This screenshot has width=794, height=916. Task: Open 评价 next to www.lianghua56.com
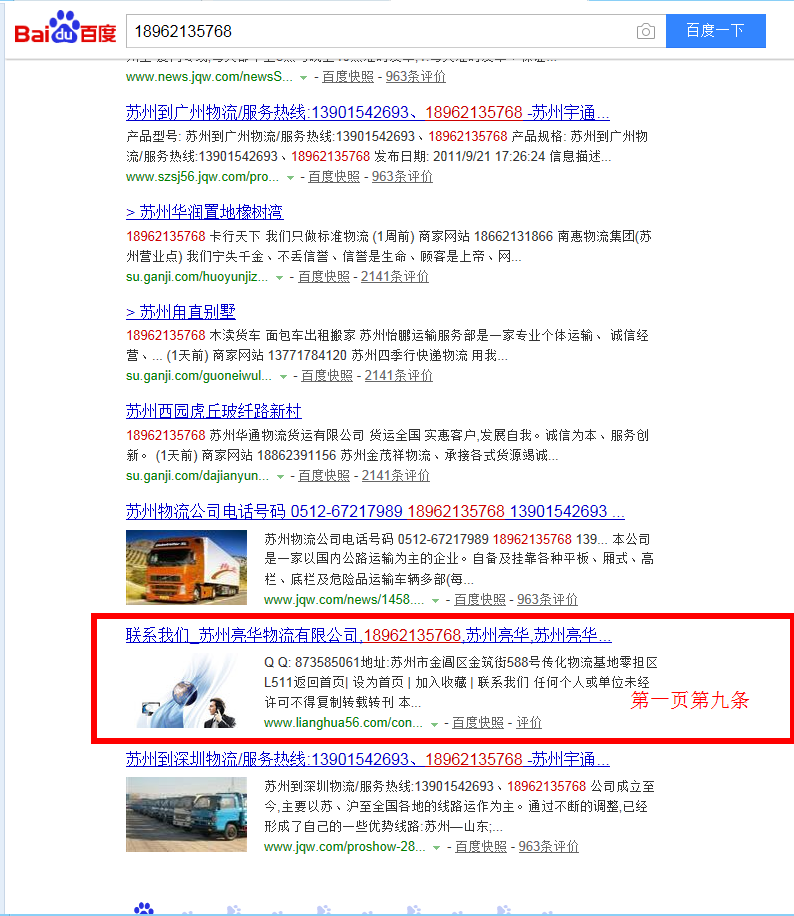coord(529,723)
